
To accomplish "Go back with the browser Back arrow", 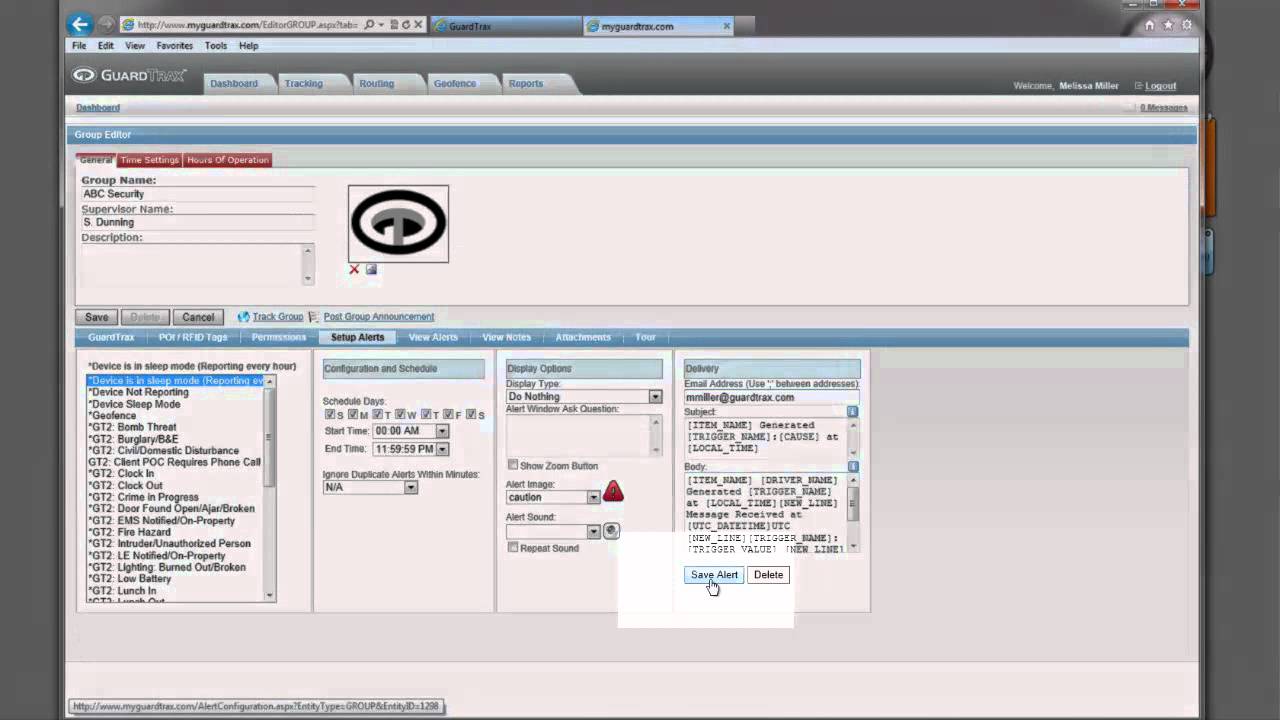I will 81,24.
